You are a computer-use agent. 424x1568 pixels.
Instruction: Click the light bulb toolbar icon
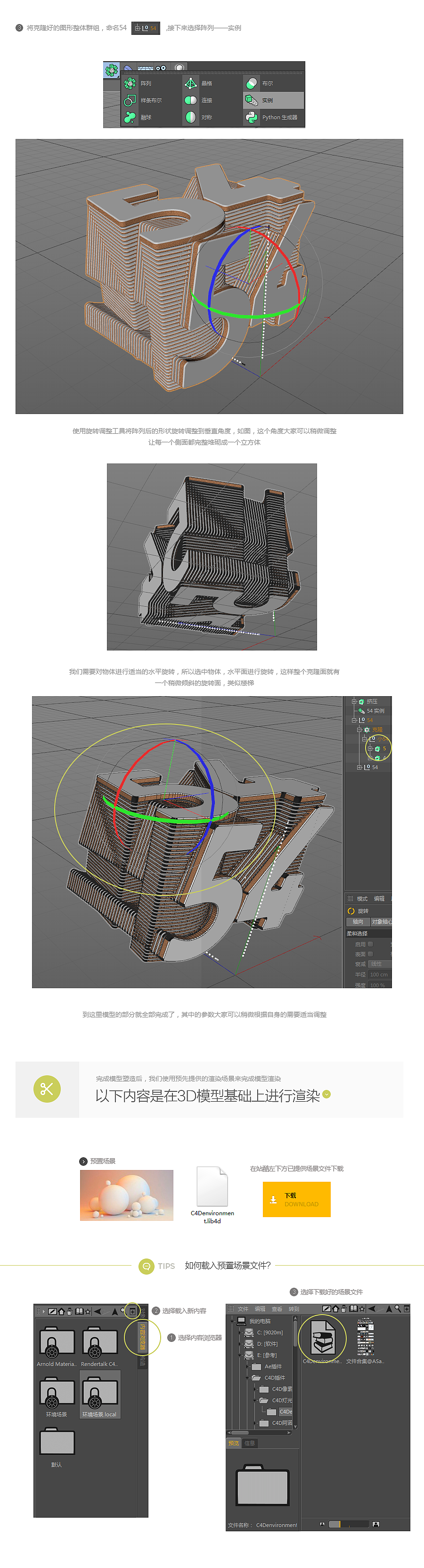coord(179,67)
